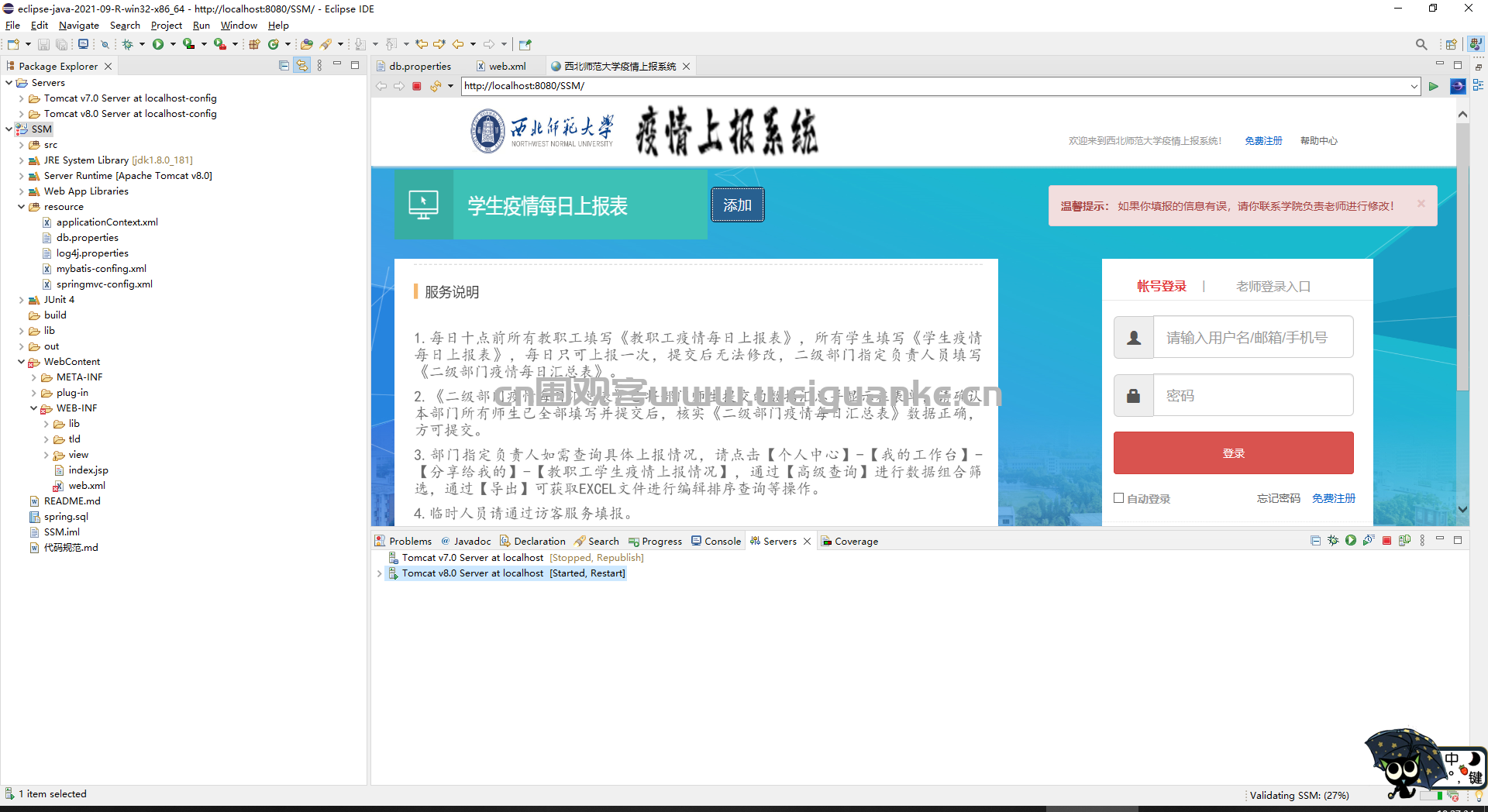This screenshot has height=812, width=1488.
Task: Expand the src folder
Action: tap(21, 145)
